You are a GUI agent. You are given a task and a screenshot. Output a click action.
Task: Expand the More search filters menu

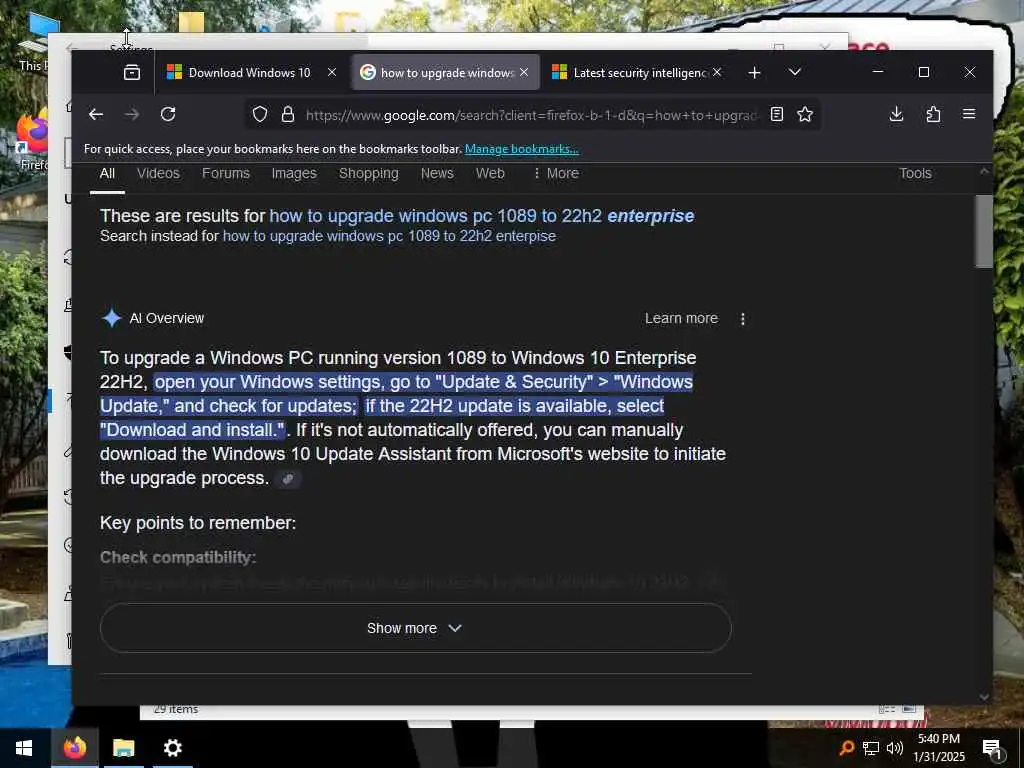(x=556, y=173)
